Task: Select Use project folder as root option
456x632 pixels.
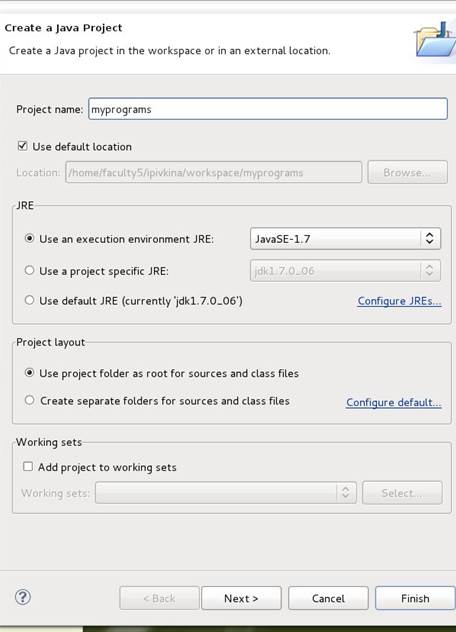Action: [29, 373]
